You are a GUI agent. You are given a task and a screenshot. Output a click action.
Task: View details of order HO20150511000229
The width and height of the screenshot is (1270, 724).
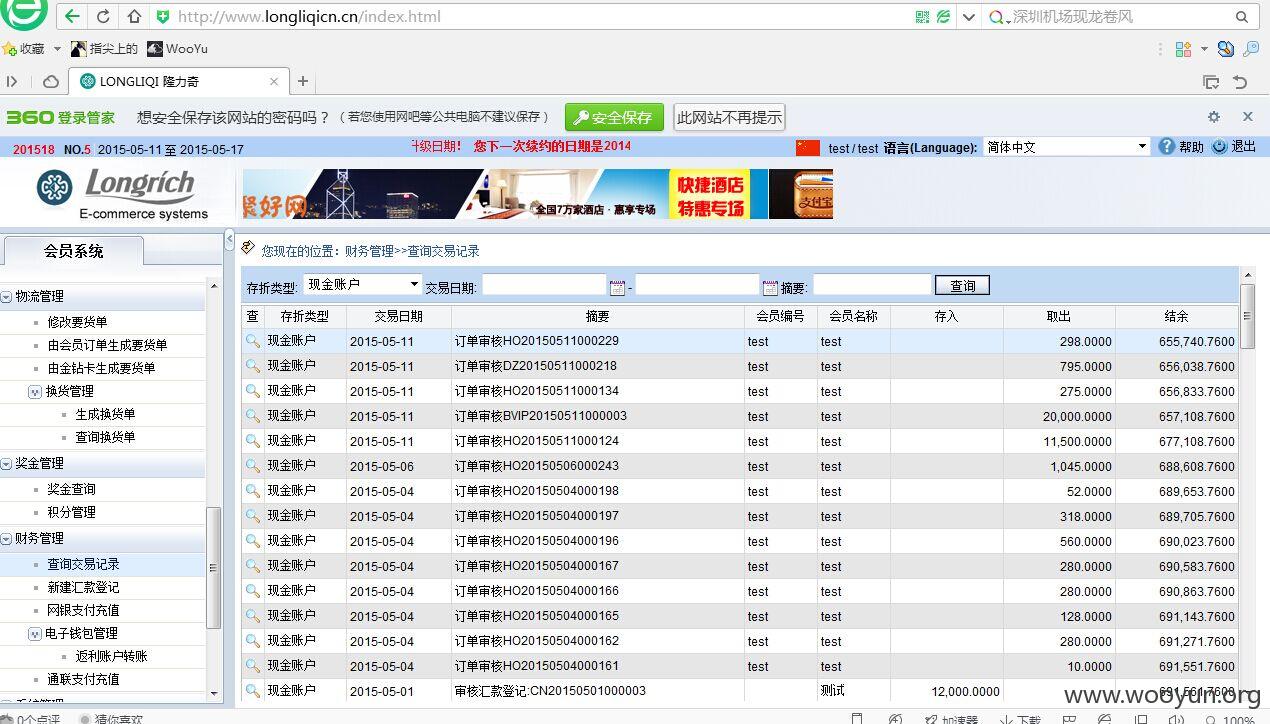253,341
